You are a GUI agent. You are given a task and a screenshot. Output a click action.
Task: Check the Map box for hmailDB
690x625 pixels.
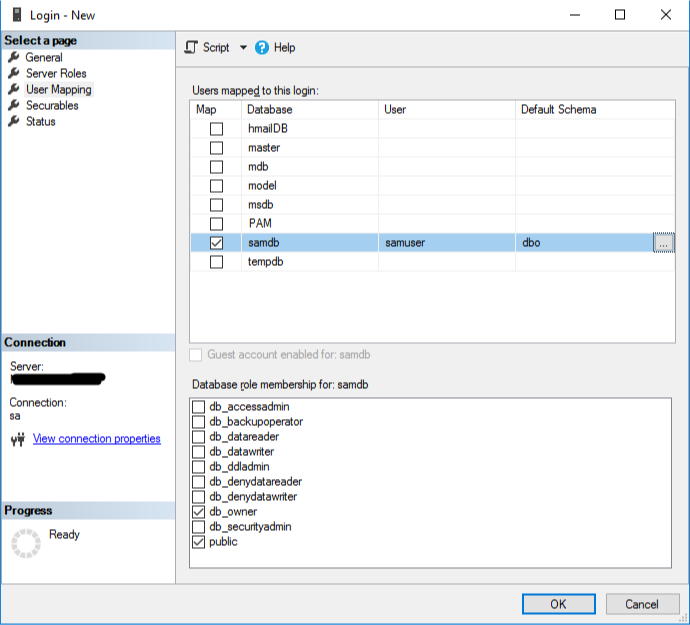(216, 129)
